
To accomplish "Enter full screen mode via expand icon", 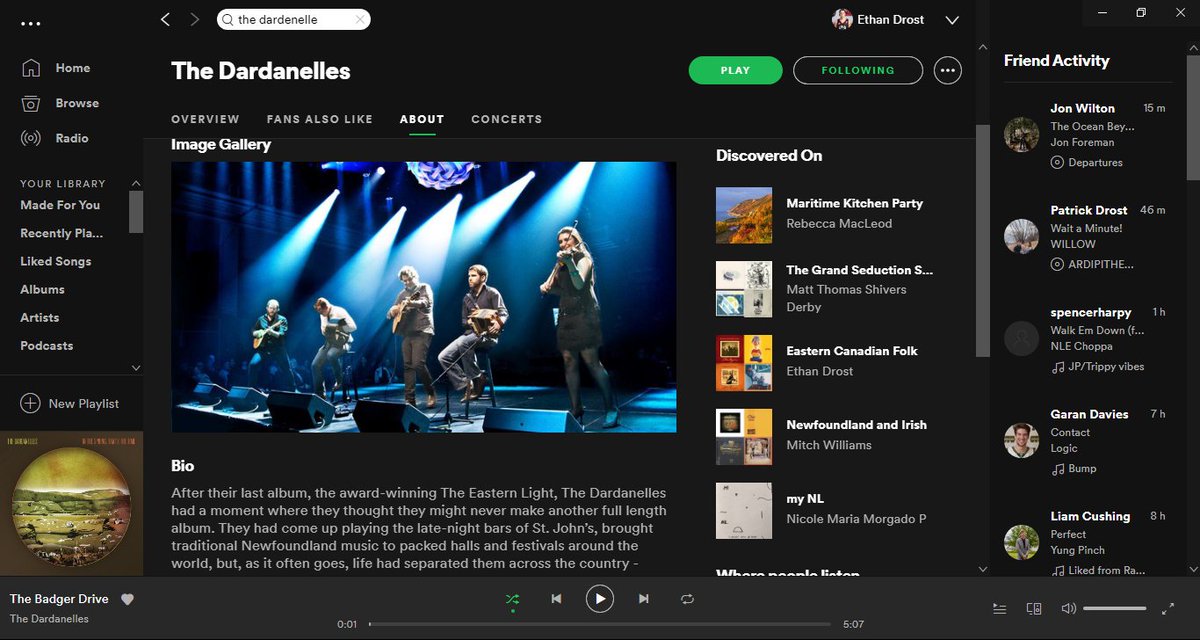I will (x=1167, y=608).
